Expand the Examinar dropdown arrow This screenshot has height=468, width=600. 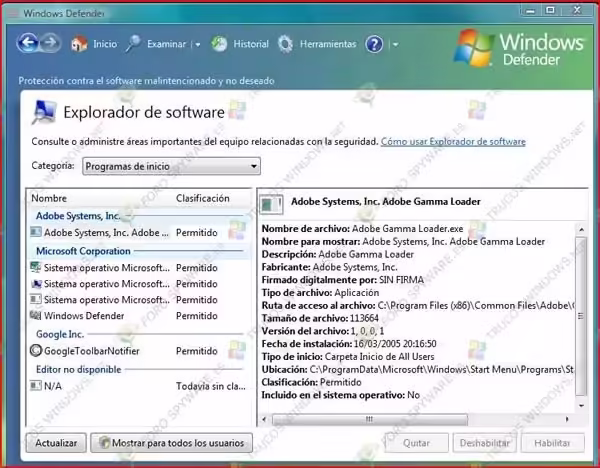[198, 45]
